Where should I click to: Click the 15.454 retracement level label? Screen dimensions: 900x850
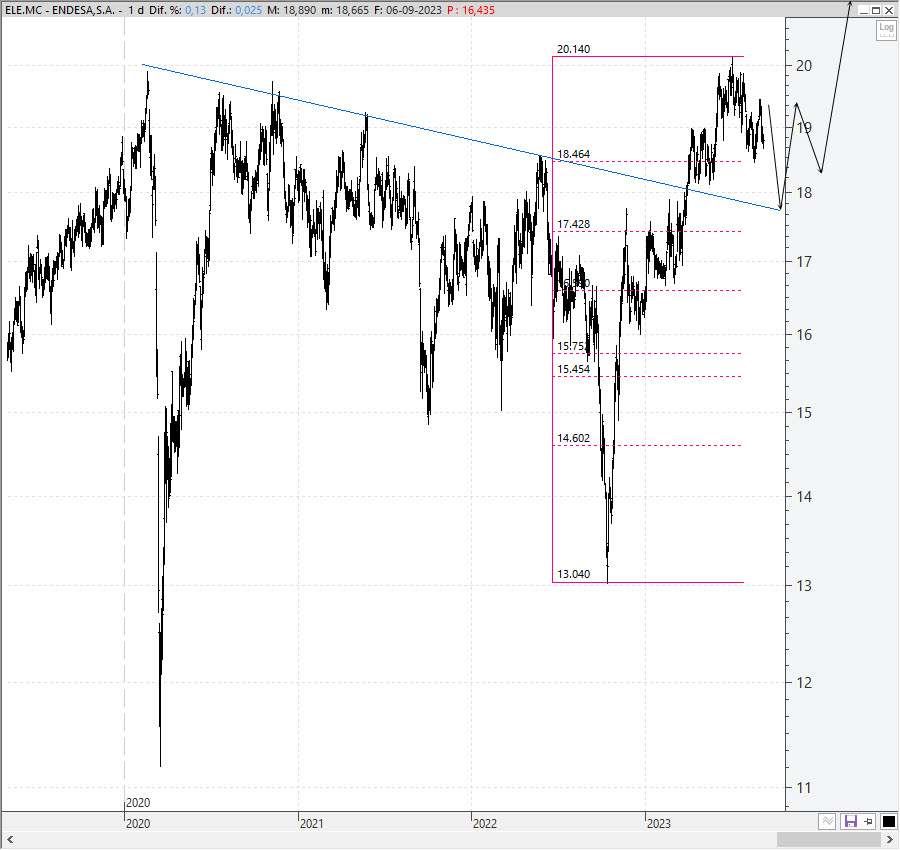573,369
